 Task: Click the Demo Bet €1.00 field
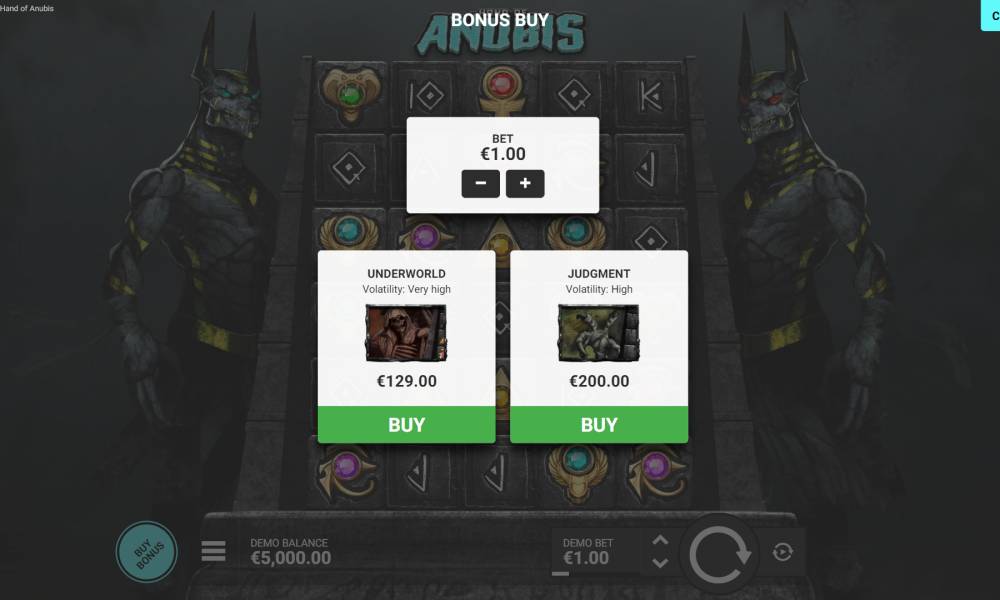click(x=587, y=552)
